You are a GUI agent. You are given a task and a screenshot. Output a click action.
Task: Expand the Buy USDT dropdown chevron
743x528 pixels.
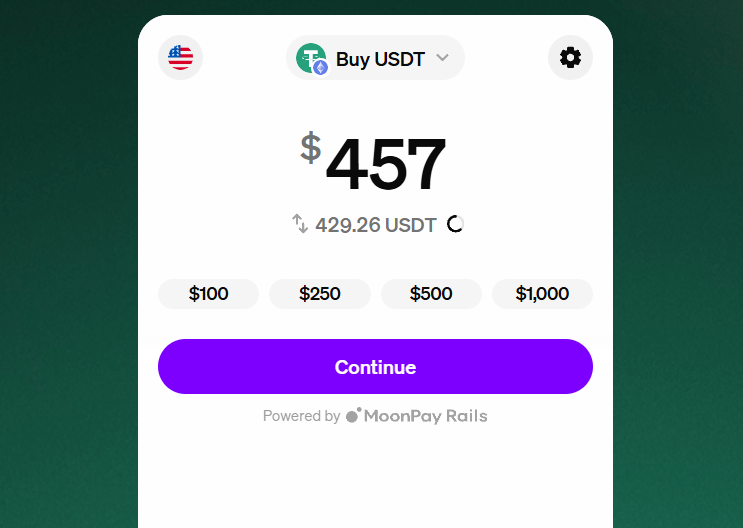point(442,58)
